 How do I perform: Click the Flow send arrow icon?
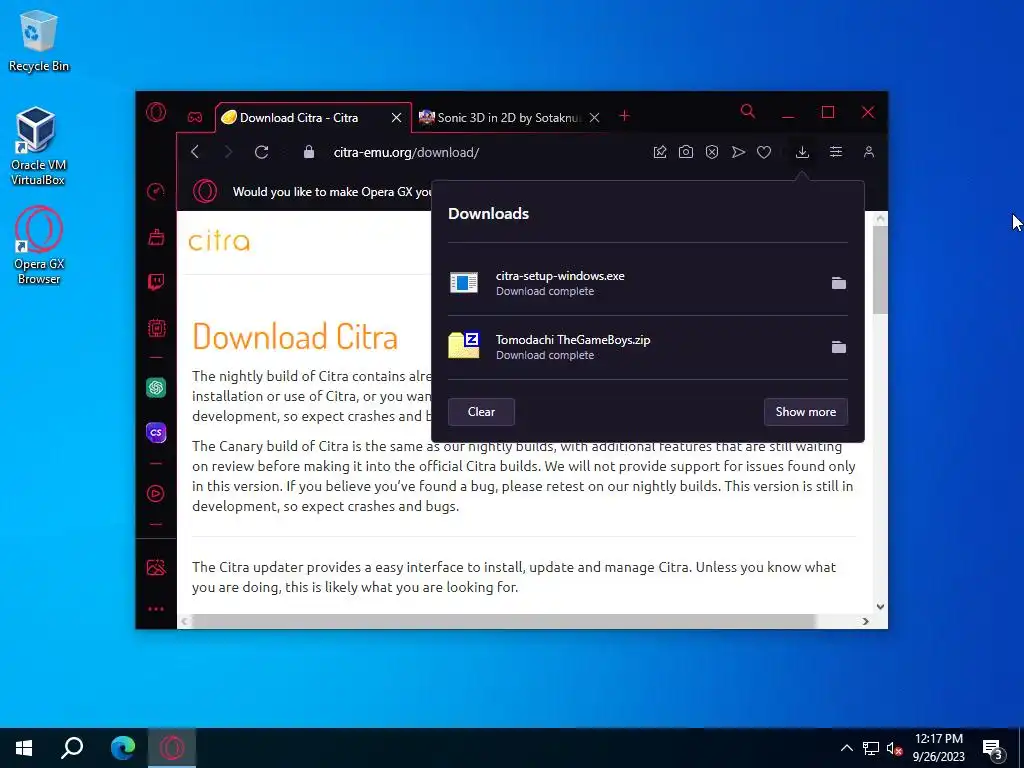(738, 152)
